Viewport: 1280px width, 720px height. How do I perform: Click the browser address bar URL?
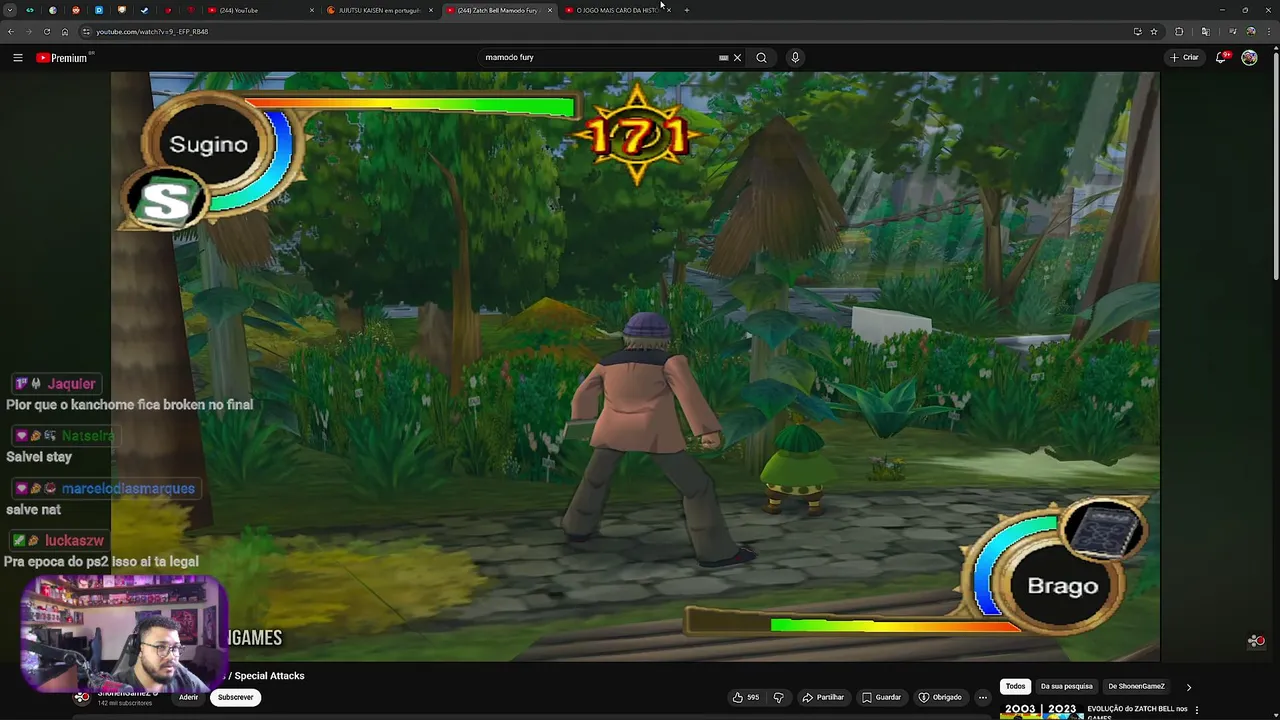click(152, 31)
